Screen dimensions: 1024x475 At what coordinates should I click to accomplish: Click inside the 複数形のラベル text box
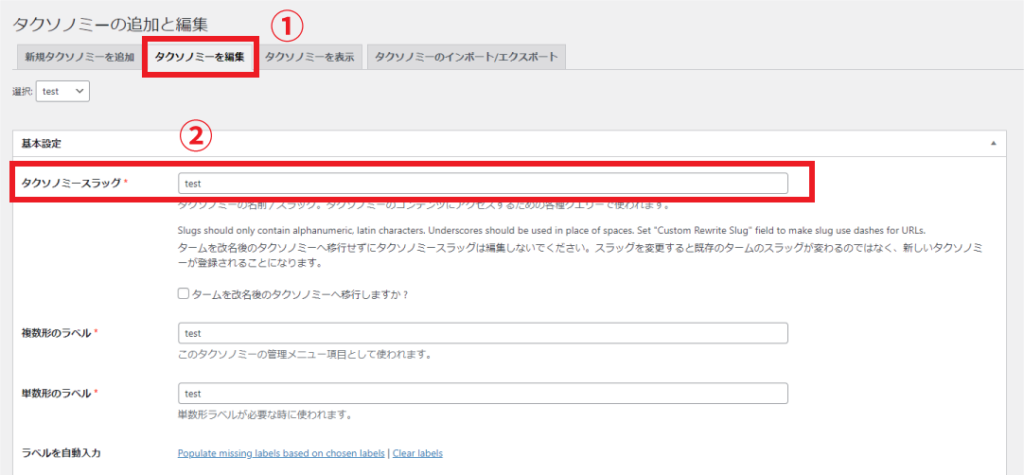point(482,333)
